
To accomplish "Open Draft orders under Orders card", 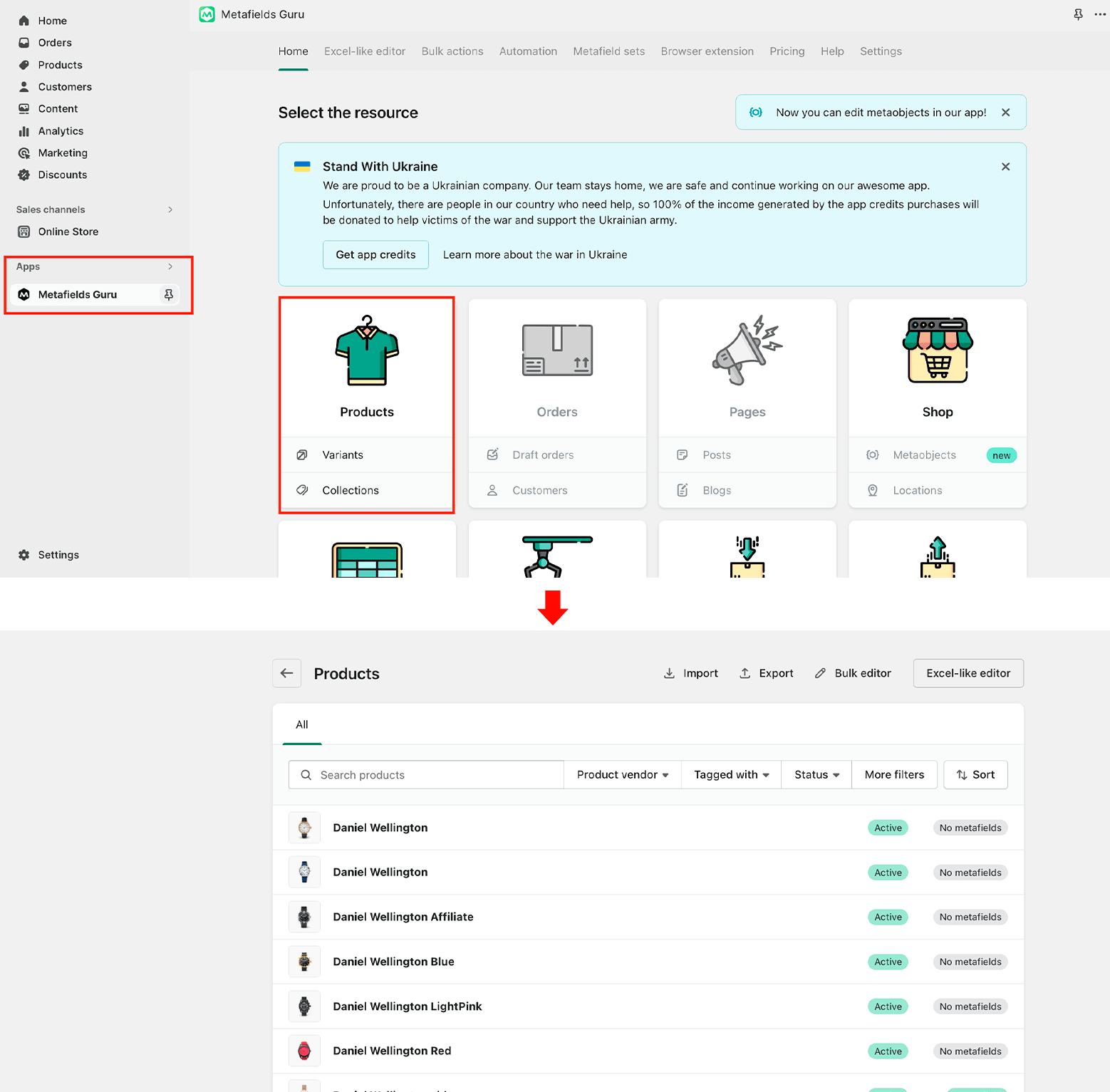I will click(557, 455).
